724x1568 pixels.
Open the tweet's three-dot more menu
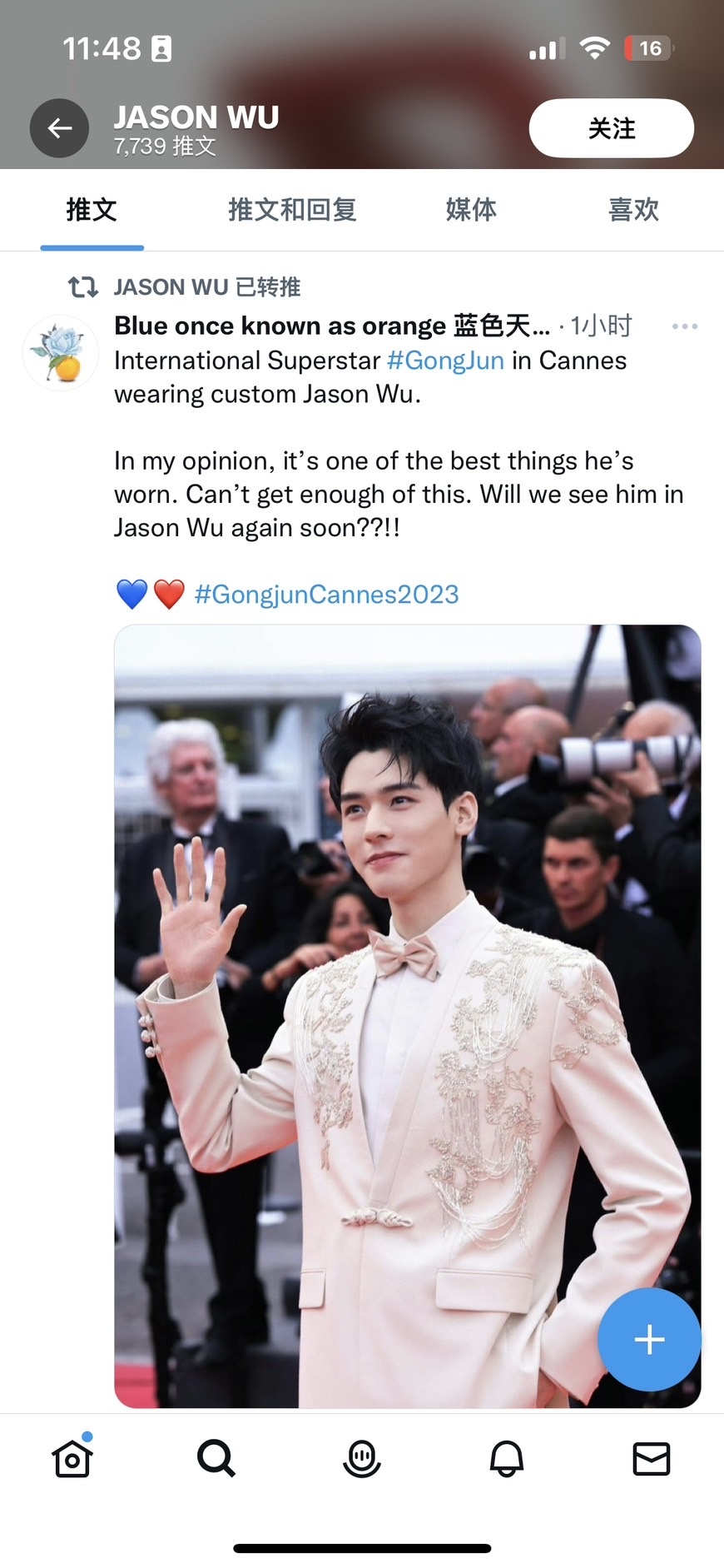coord(685,326)
